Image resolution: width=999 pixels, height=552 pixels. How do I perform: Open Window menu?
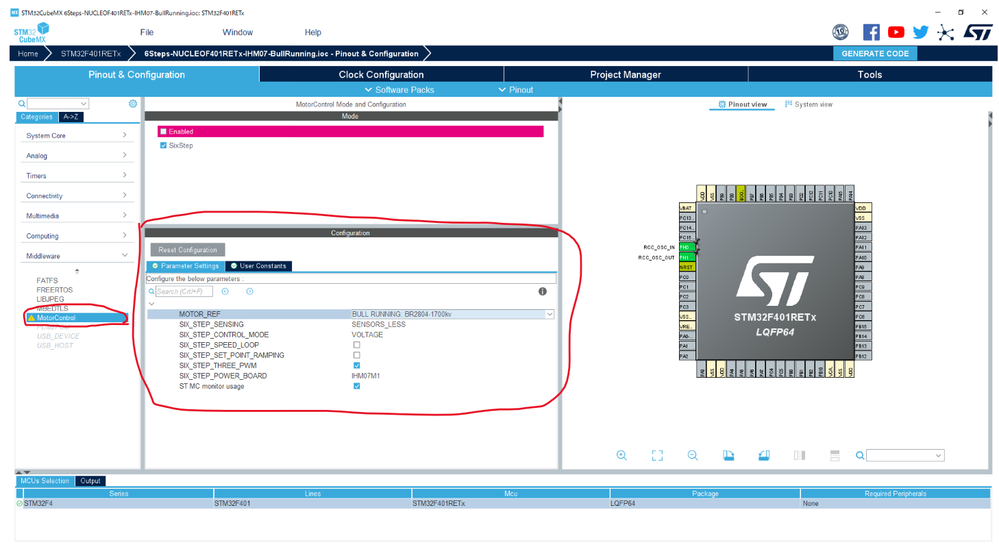(238, 32)
